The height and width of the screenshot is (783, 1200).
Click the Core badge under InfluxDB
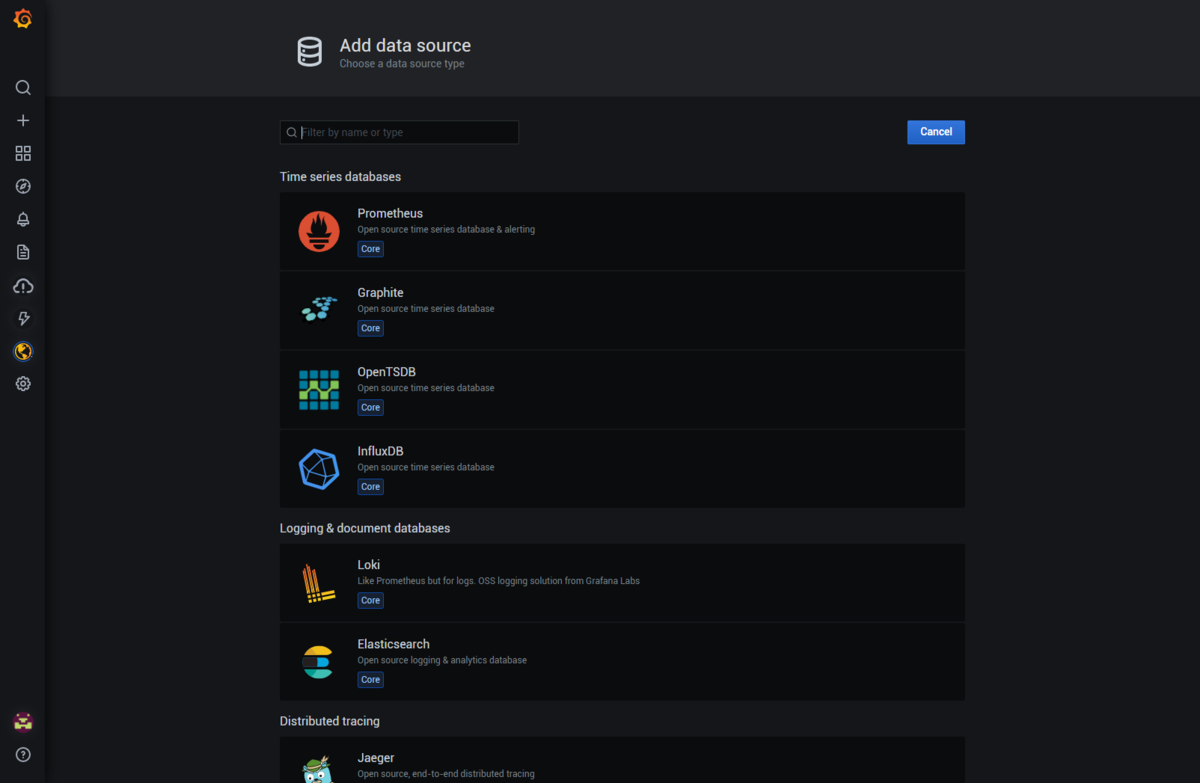tap(371, 486)
